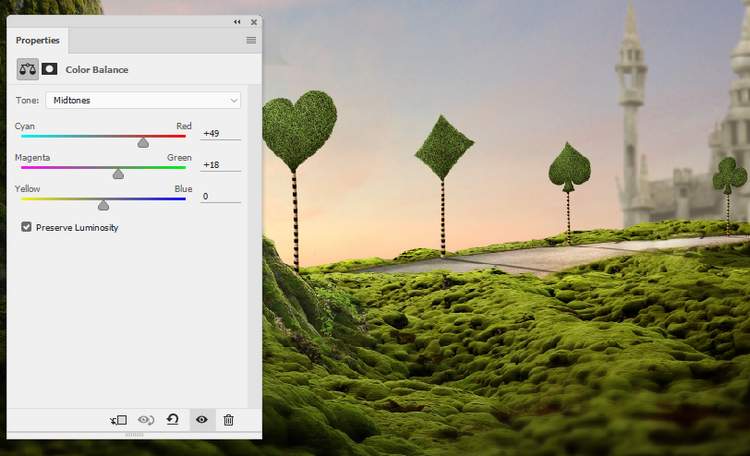View previous state icon
750x456 pixels.
(146, 420)
